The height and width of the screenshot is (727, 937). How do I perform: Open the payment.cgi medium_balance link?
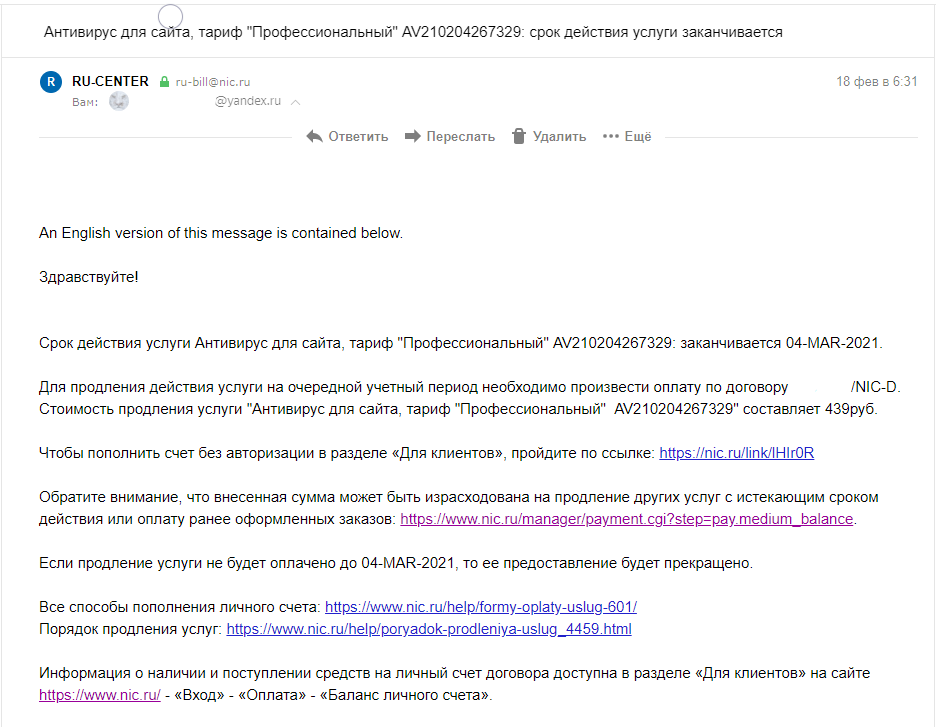(x=627, y=519)
